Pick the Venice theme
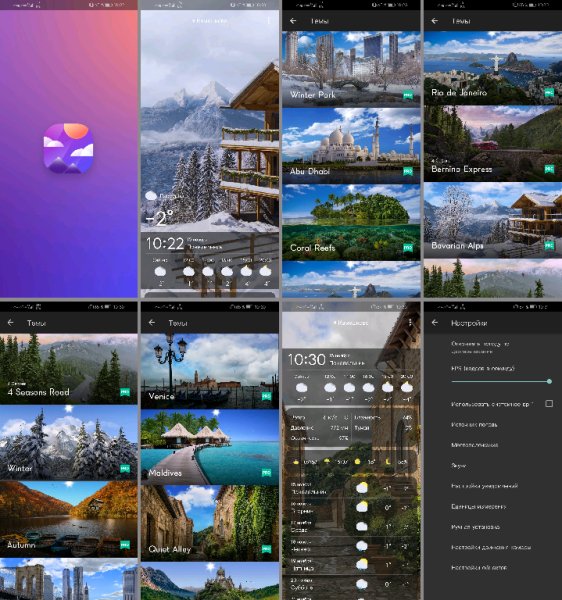Image resolution: width=562 pixels, height=600 pixels. pos(210,371)
